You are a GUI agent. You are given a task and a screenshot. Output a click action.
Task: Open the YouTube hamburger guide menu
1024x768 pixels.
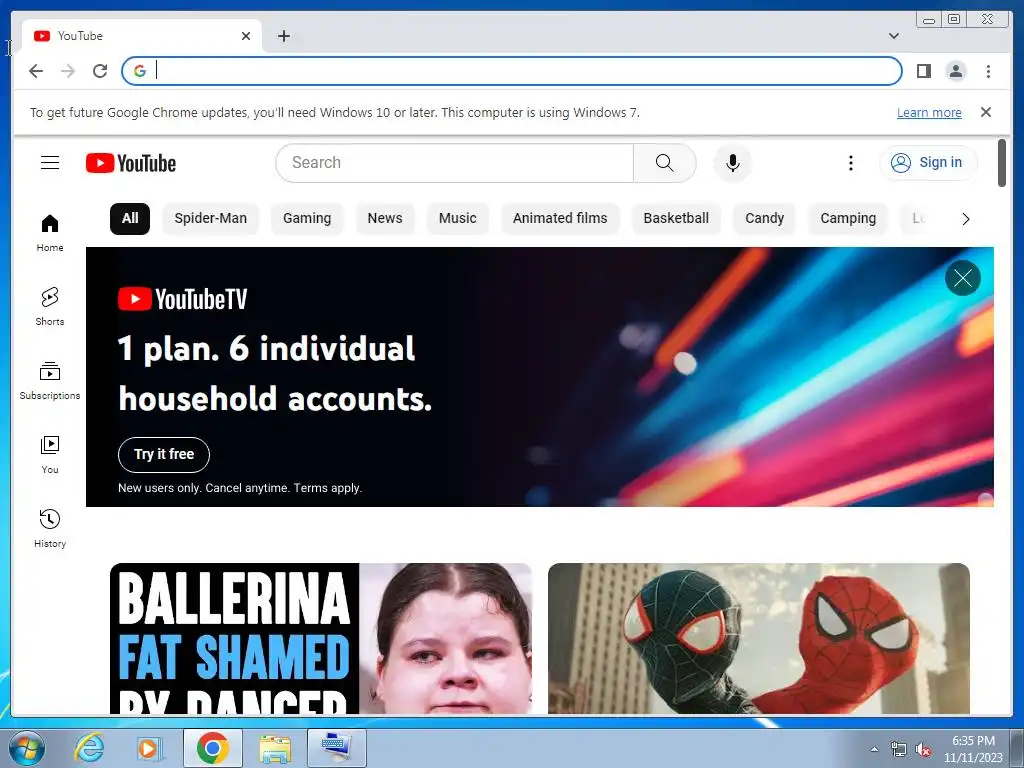pos(50,163)
